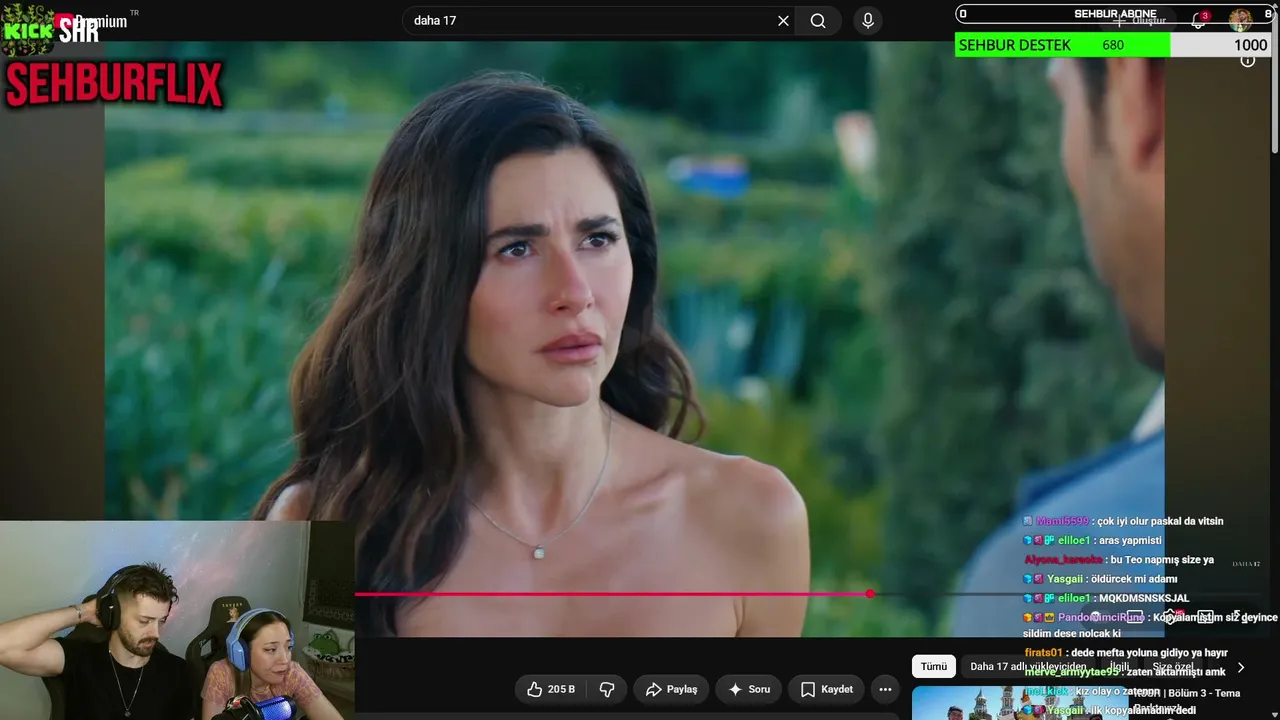
Task: Click chat username Mami5599
Action: tap(1062, 521)
